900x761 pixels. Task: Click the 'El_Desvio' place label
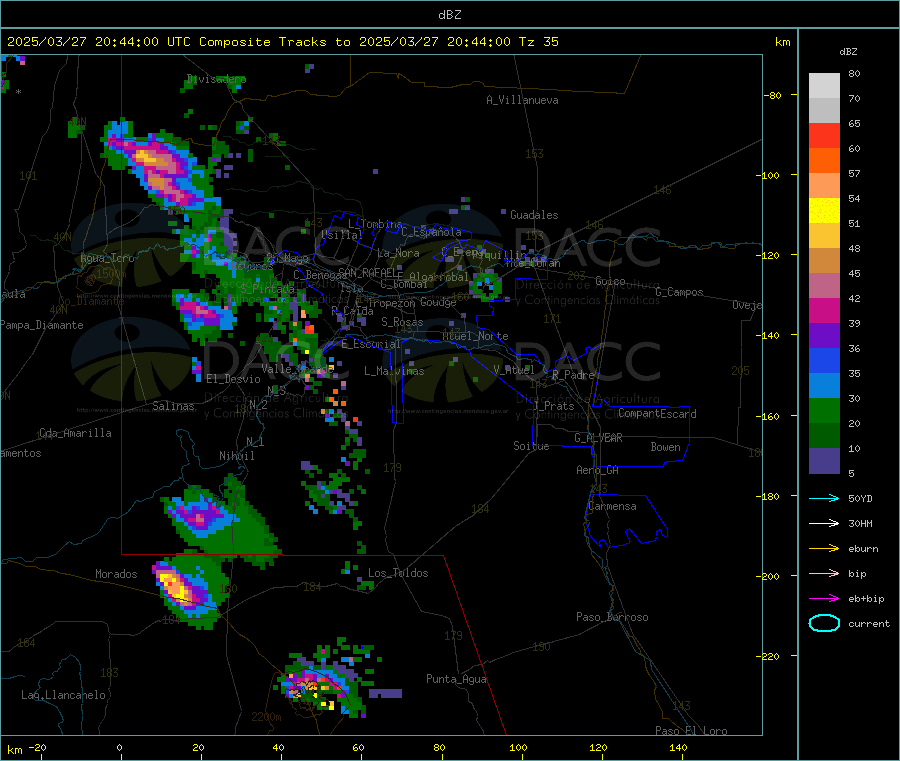click(233, 379)
